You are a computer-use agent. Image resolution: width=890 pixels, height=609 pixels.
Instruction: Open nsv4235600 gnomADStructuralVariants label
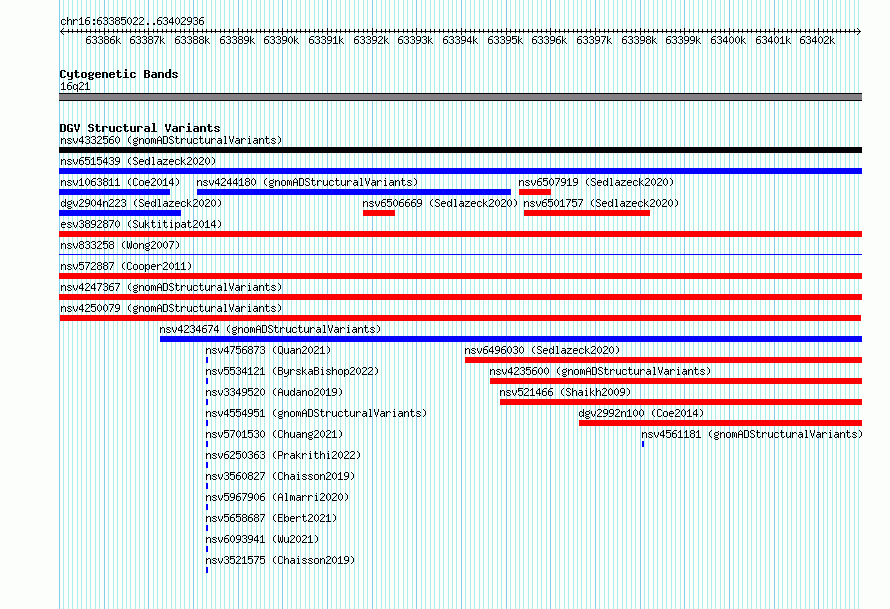600,371
